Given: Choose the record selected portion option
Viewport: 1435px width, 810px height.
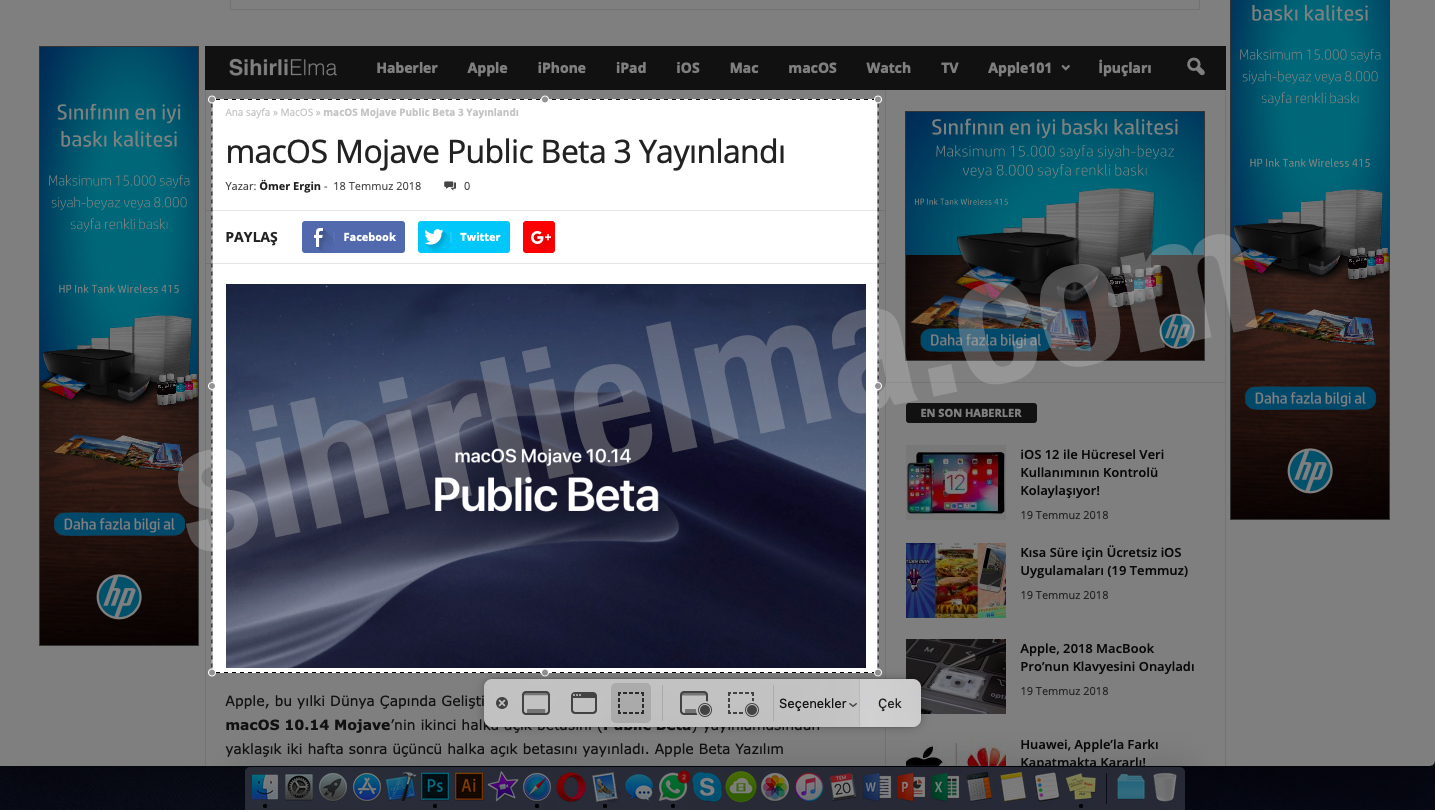Looking at the screenshot, I should tap(742, 703).
